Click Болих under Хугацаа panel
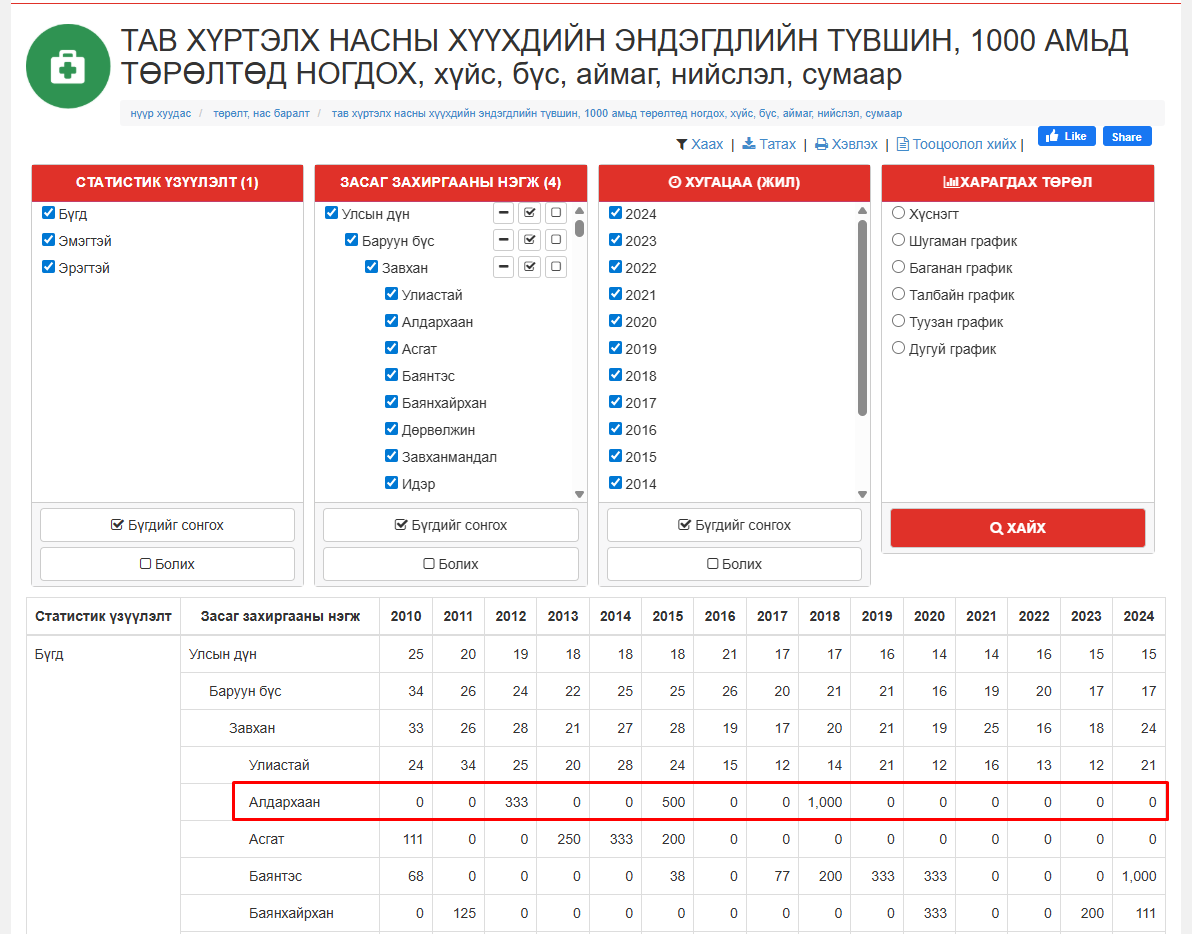This screenshot has width=1192, height=934. [734, 564]
